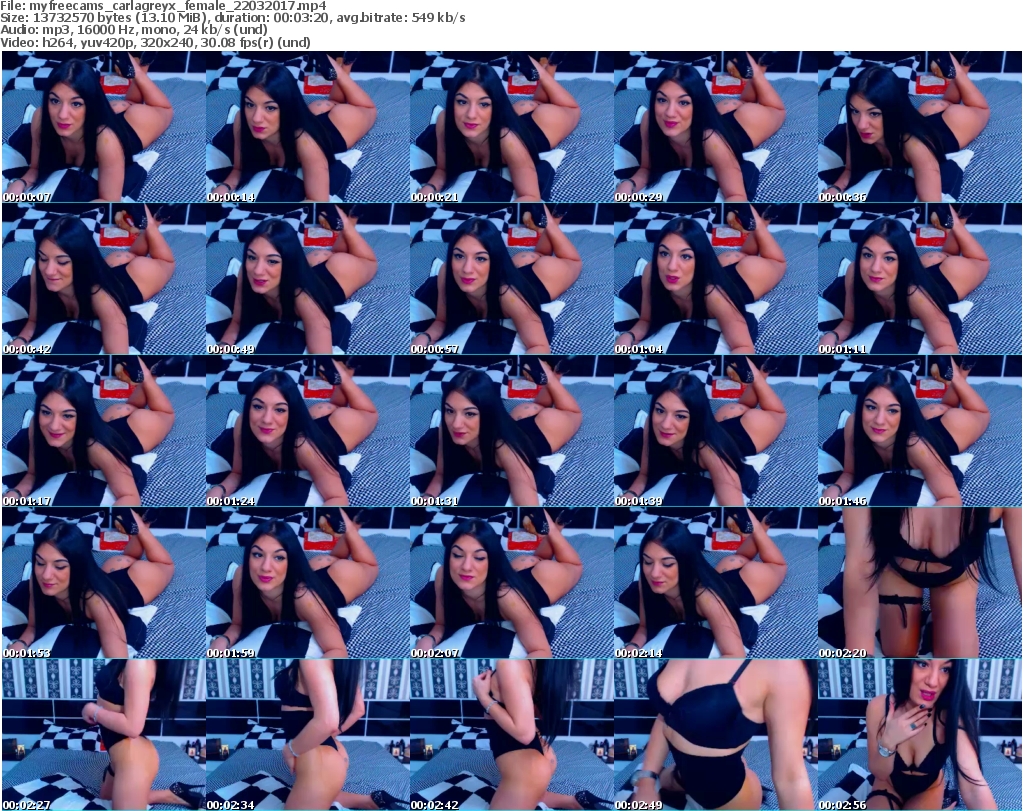Select the thumbnail stamped 00:00:07
The width and height of the screenshot is (1024, 811).
103,127
